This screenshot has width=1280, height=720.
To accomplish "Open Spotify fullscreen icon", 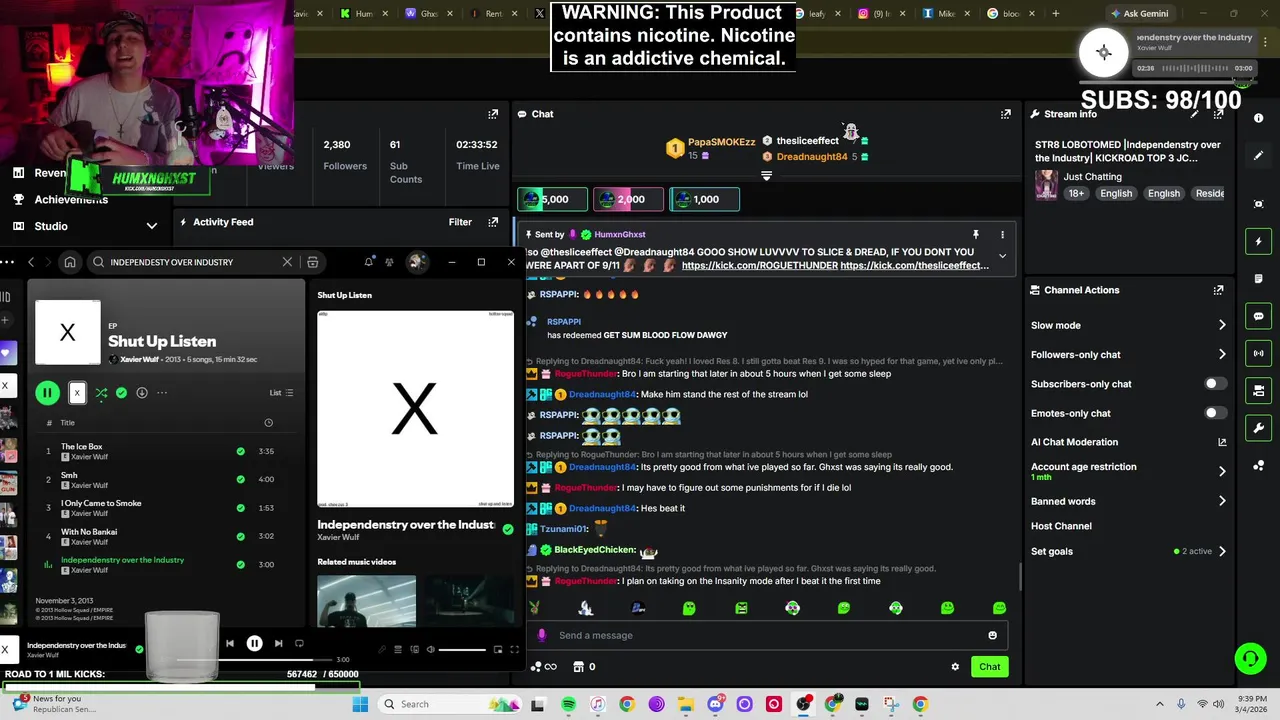I will pyautogui.click(x=514, y=650).
